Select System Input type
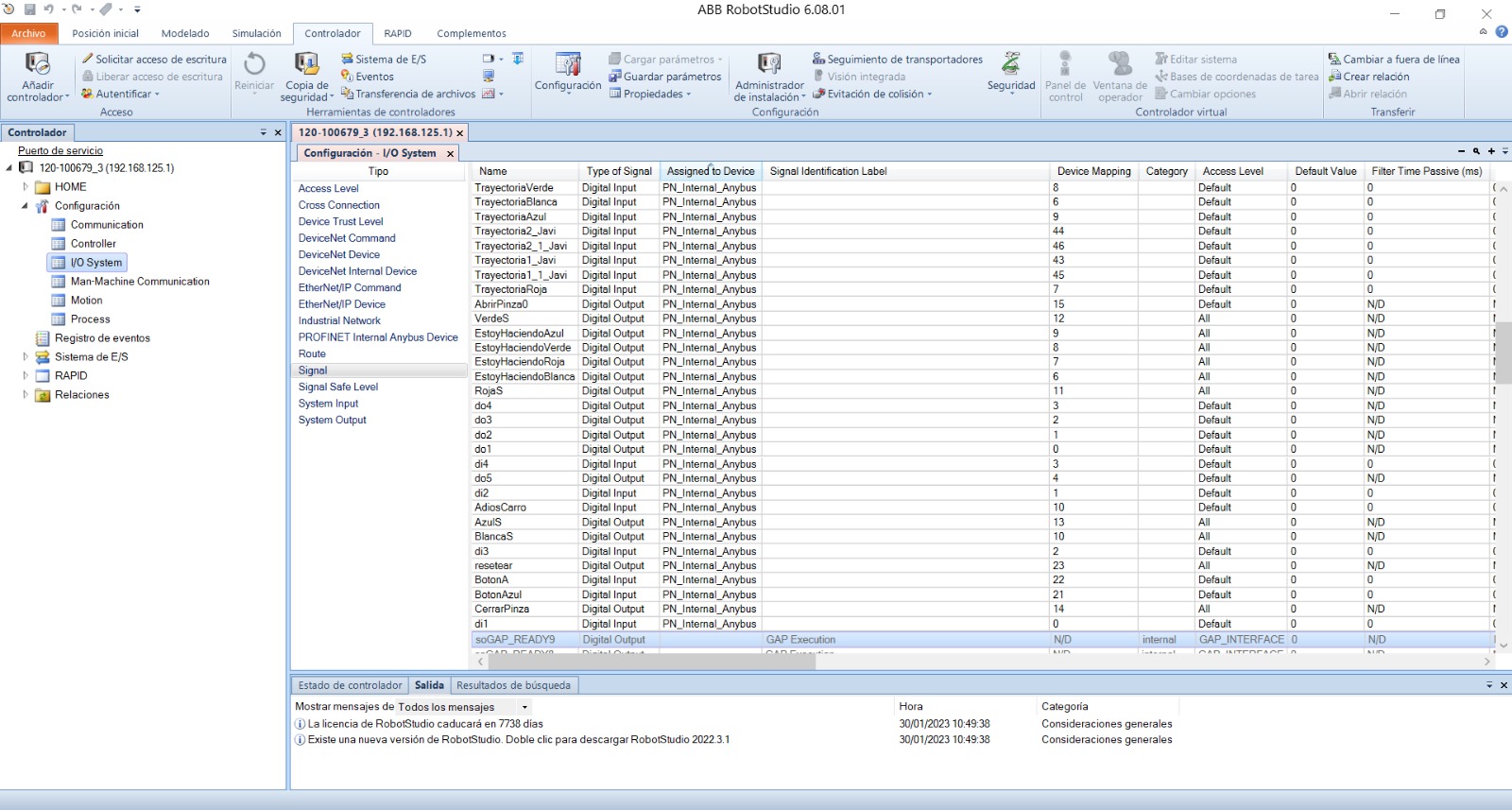 coord(328,404)
